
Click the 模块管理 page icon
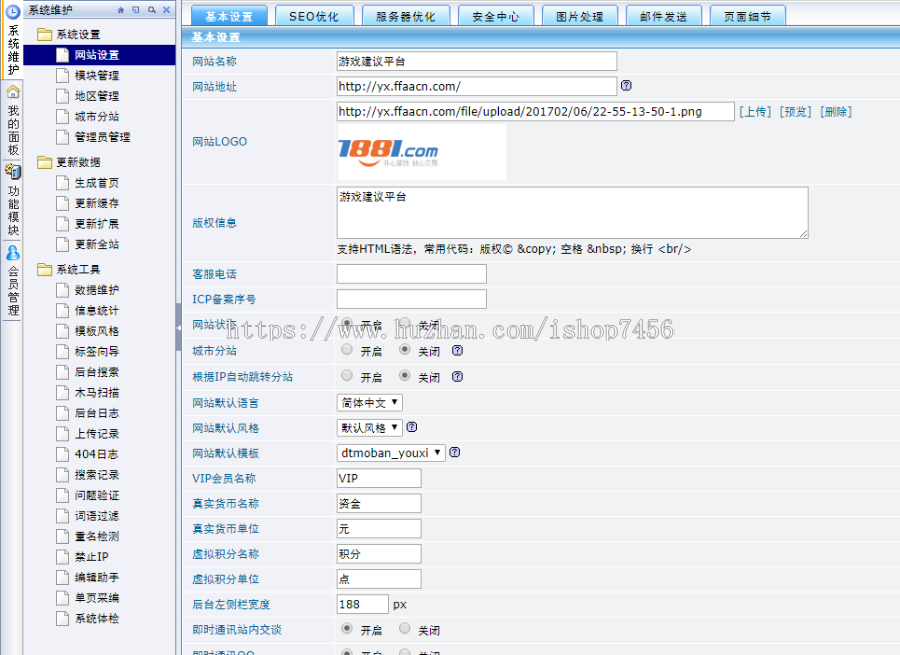(63, 75)
